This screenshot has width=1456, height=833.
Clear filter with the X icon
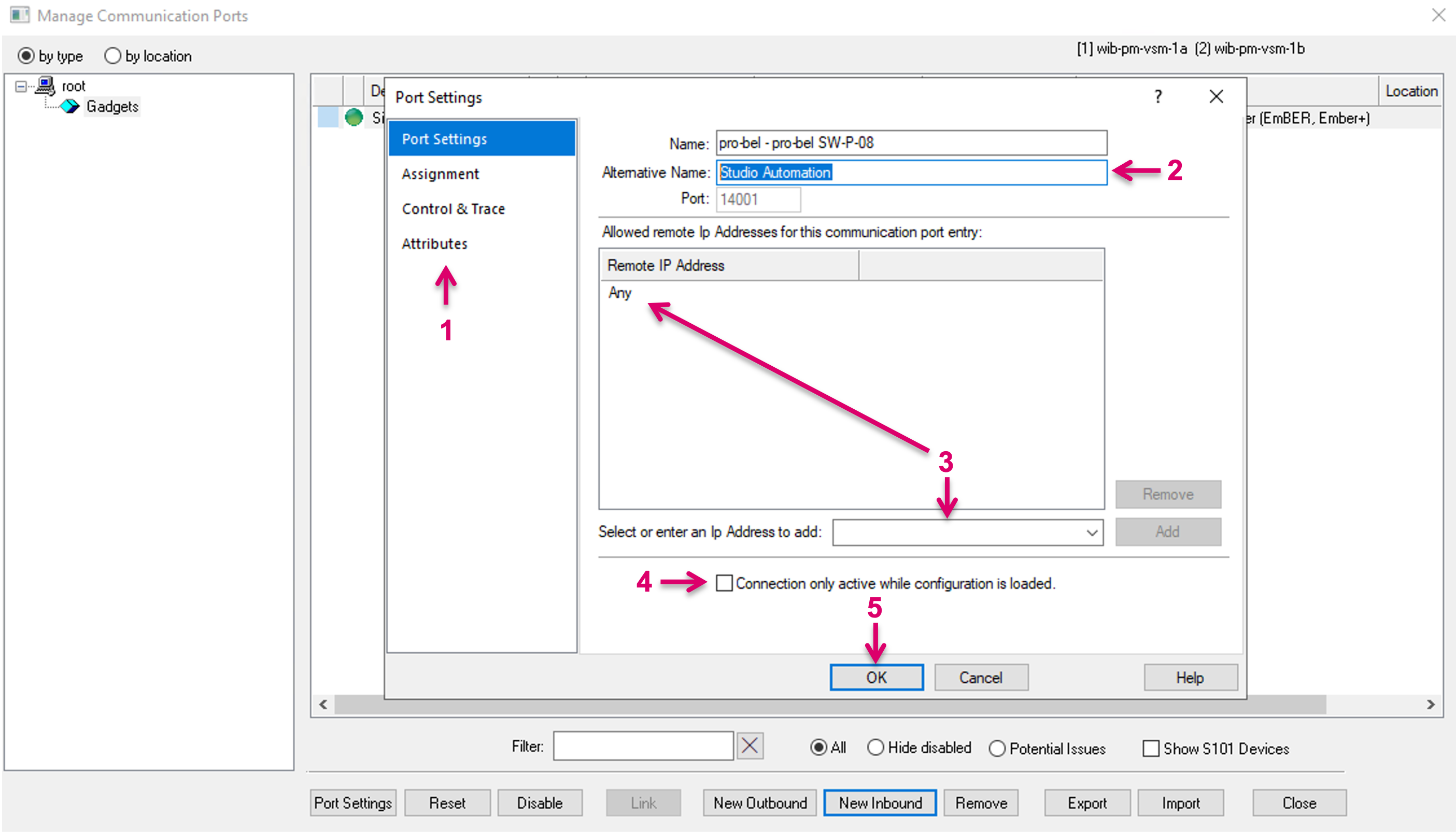coord(750,746)
